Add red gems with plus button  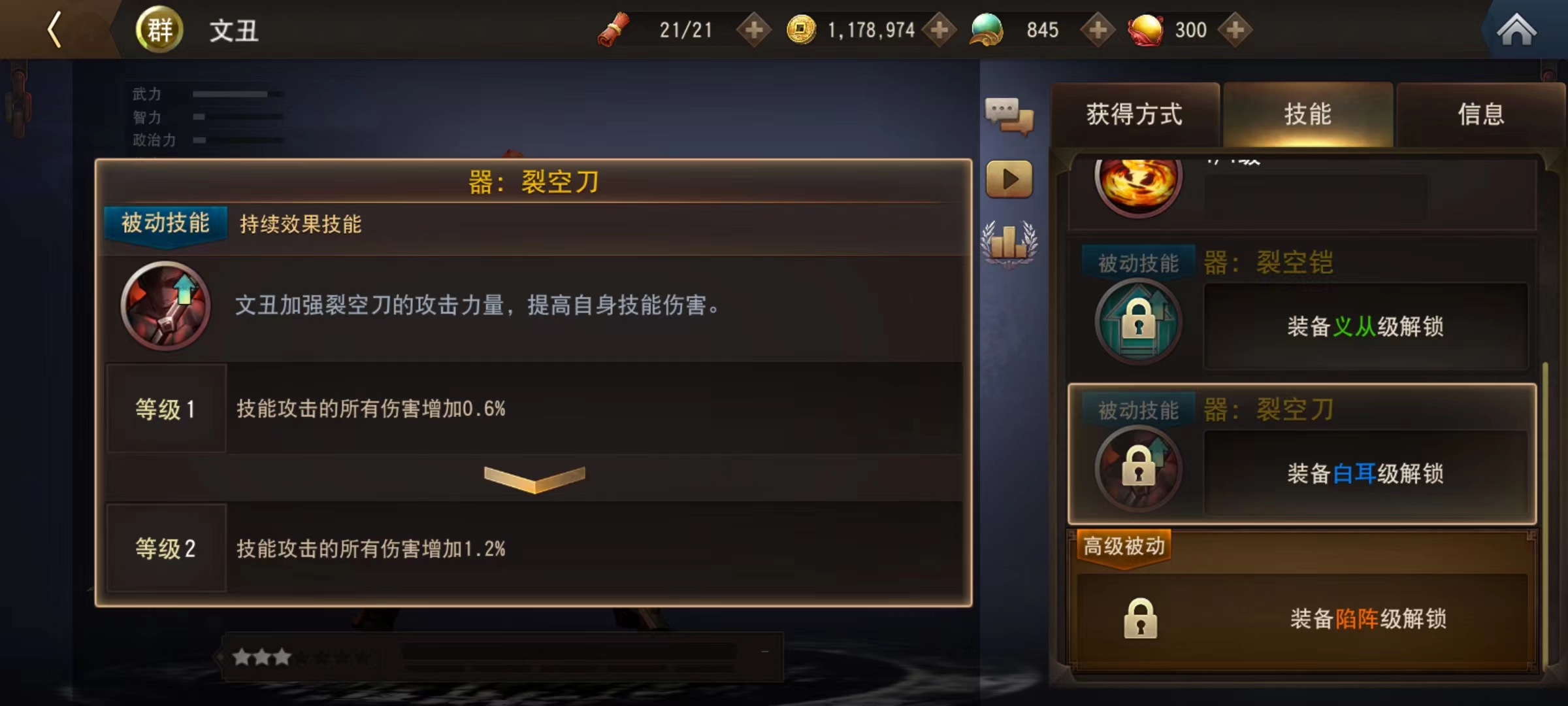[x=1235, y=30]
